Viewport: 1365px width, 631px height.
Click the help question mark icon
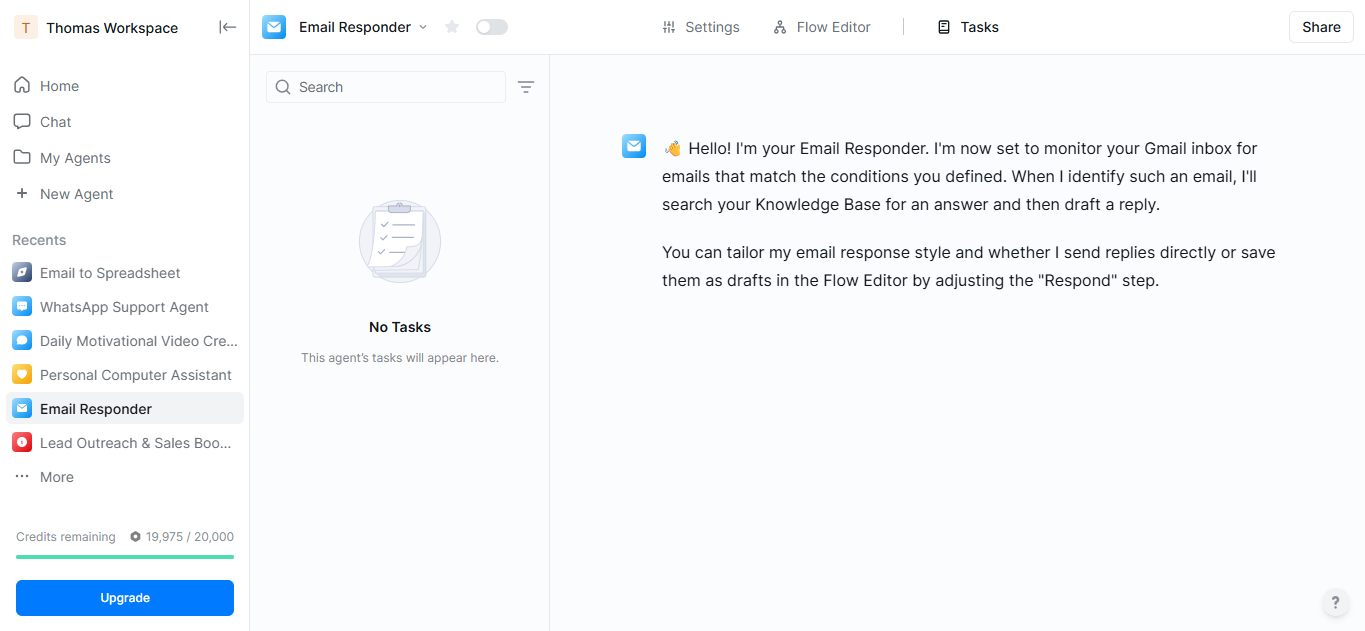1335,602
